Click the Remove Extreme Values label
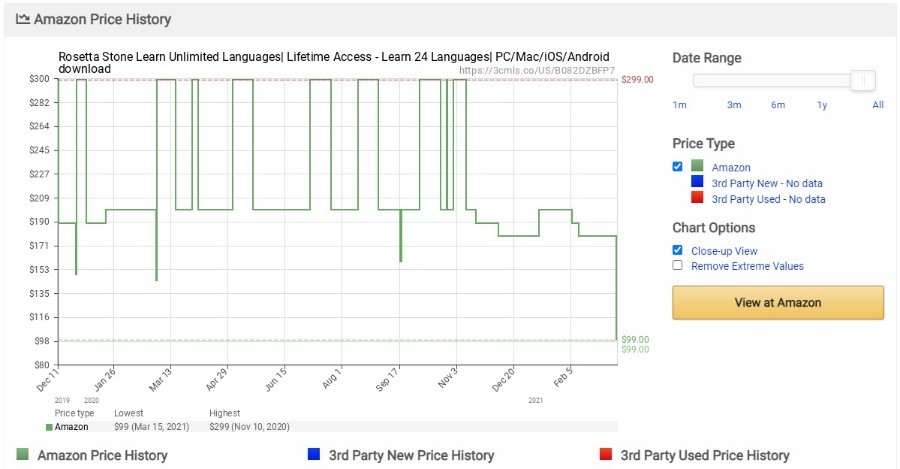The height and width of the screenshot is (469, 900). click(747, 266)
